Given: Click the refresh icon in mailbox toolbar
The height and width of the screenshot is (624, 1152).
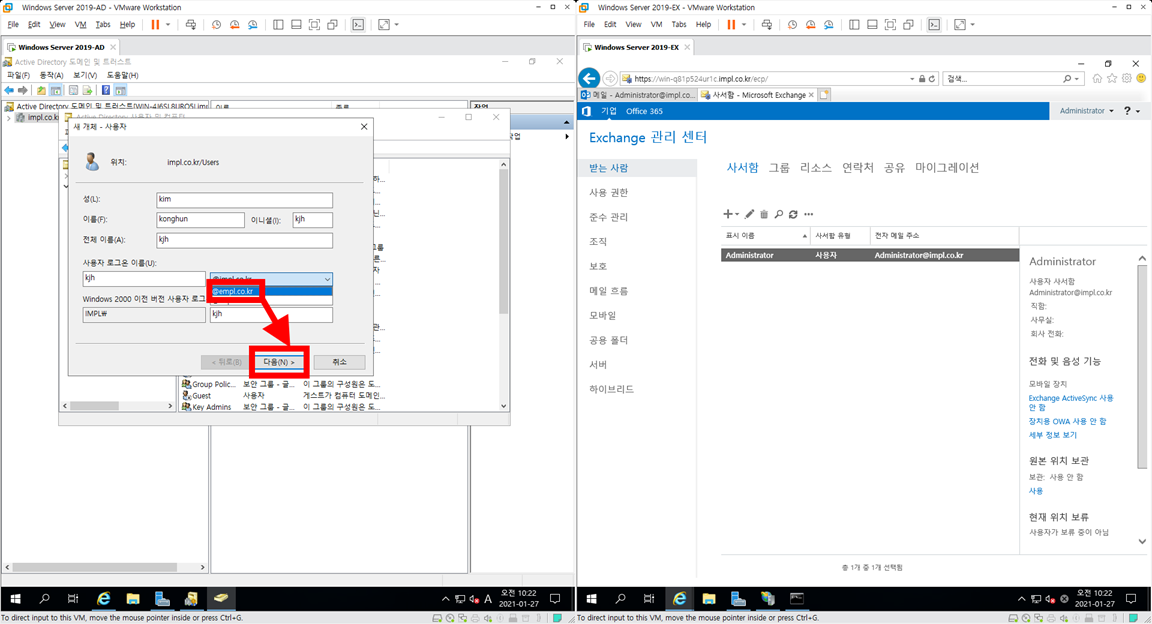Looking at the screenshot, I should click(x=793, y=214).
